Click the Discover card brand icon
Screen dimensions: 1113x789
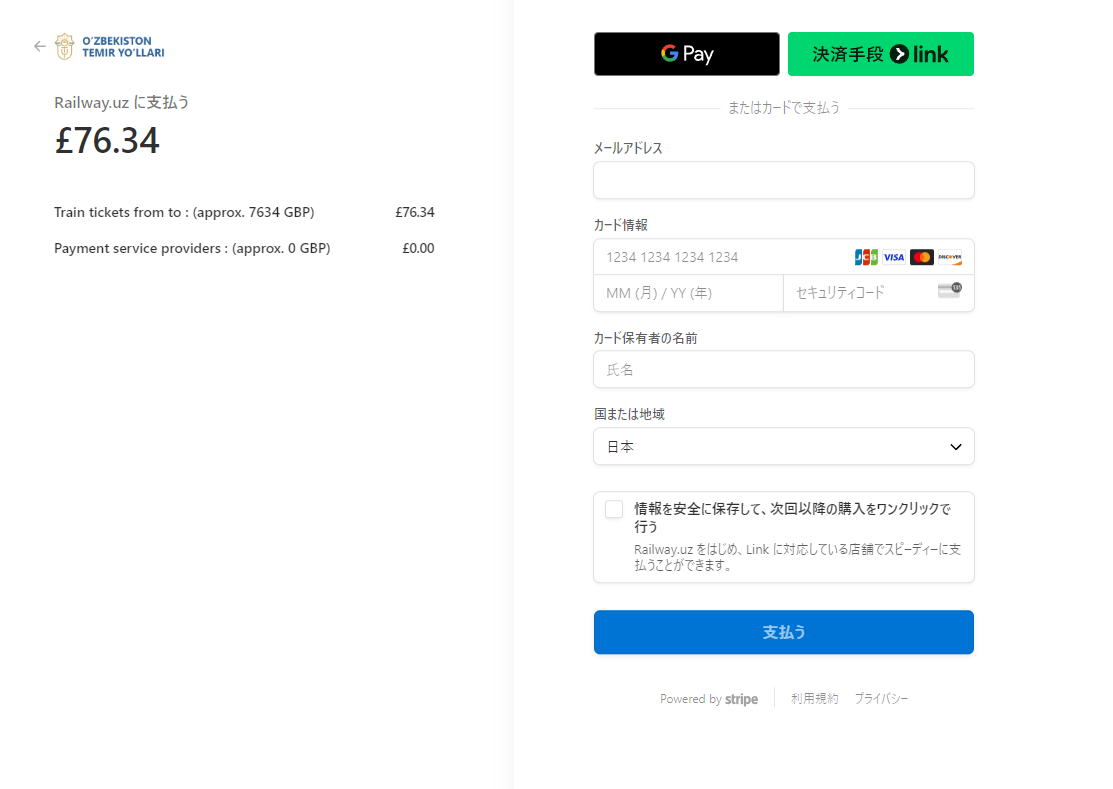coord(950,258)
